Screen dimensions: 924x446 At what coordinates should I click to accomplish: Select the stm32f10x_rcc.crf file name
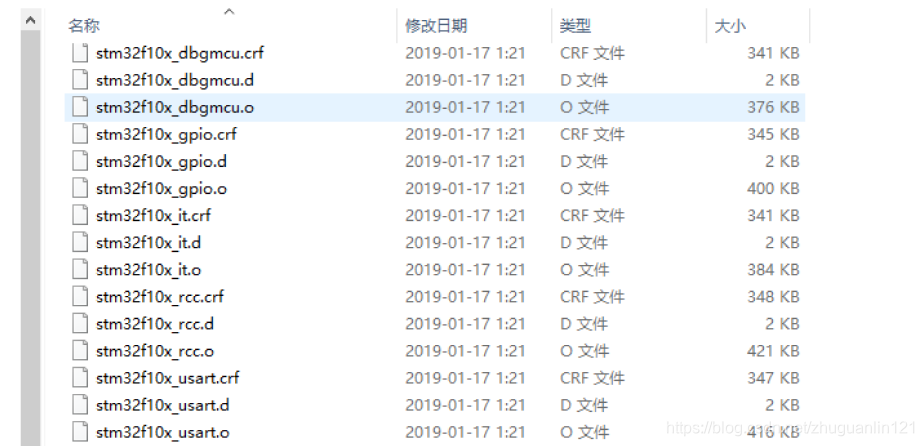[160, 297]
